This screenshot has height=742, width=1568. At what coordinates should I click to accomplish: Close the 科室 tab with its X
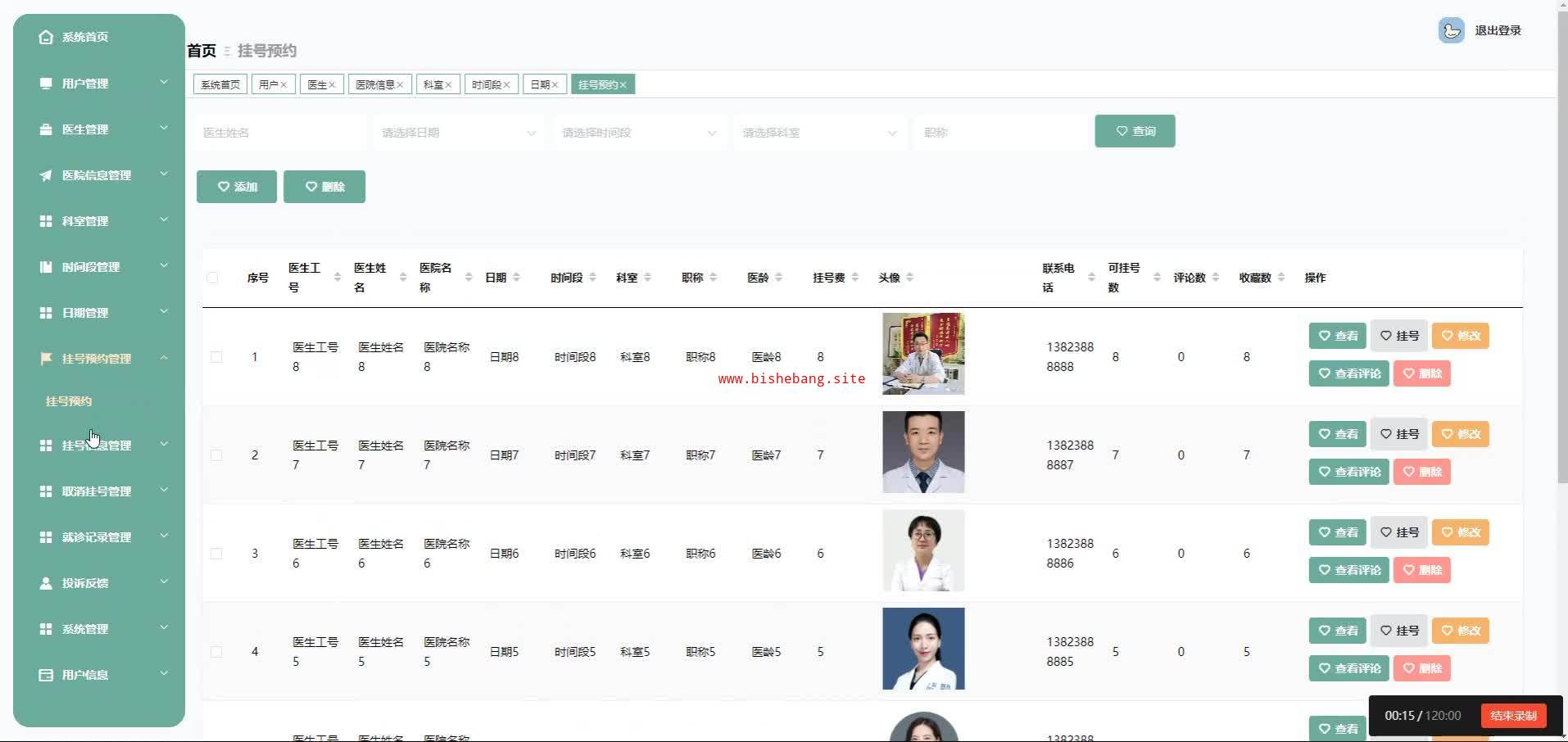[448, 85]
